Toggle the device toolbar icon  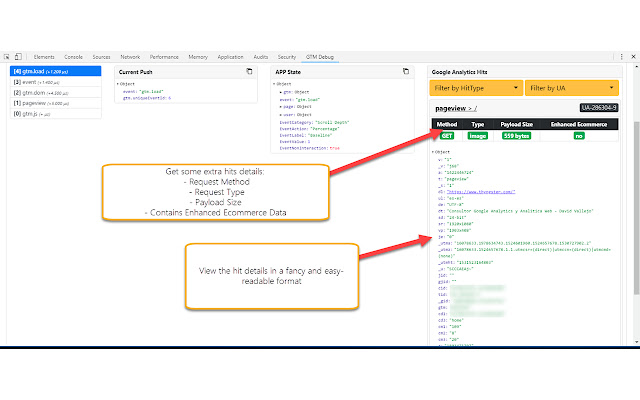[20, 57]
